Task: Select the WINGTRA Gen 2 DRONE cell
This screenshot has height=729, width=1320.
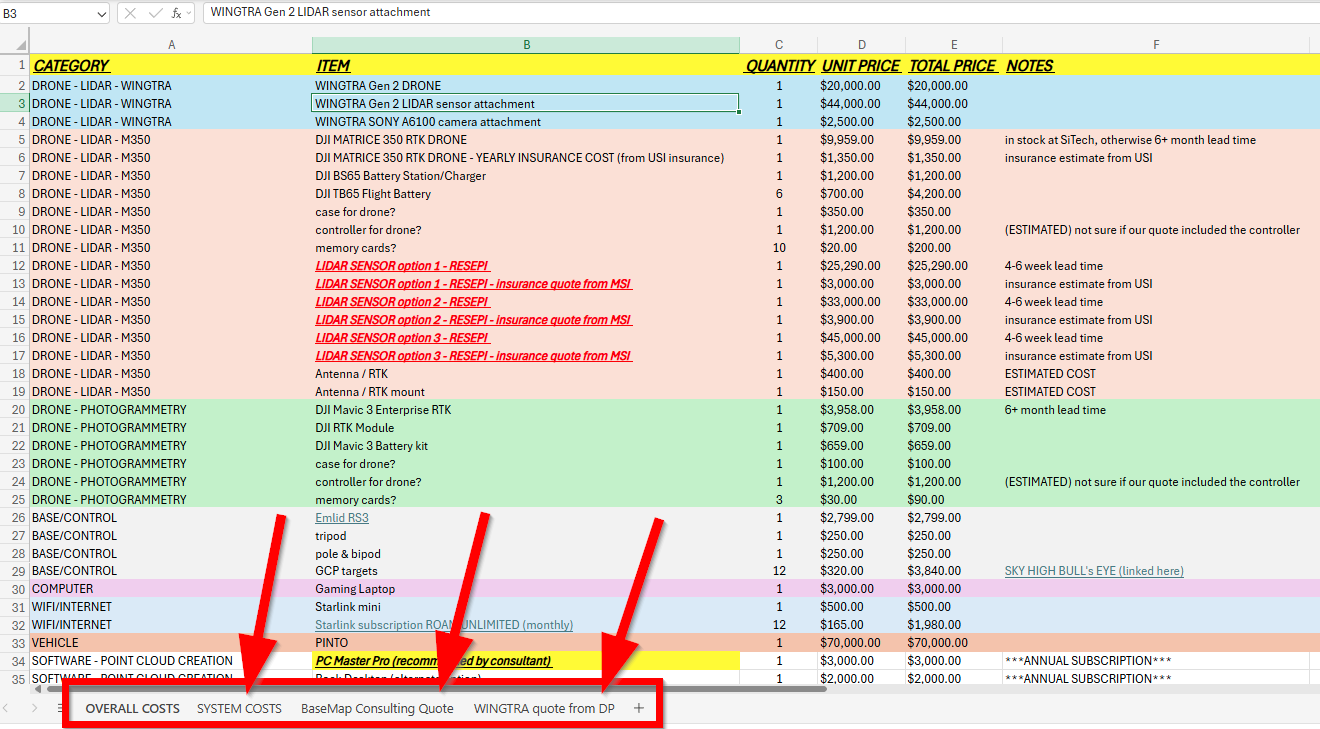Action: click(x=526, y=85)
